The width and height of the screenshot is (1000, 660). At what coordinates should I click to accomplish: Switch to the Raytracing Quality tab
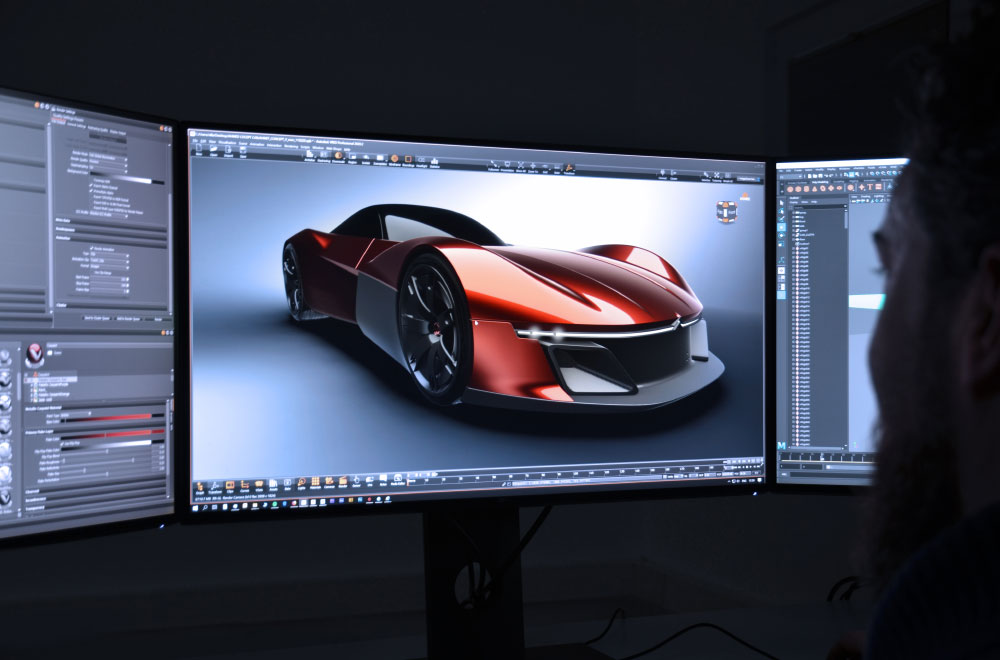click(98, 128)
